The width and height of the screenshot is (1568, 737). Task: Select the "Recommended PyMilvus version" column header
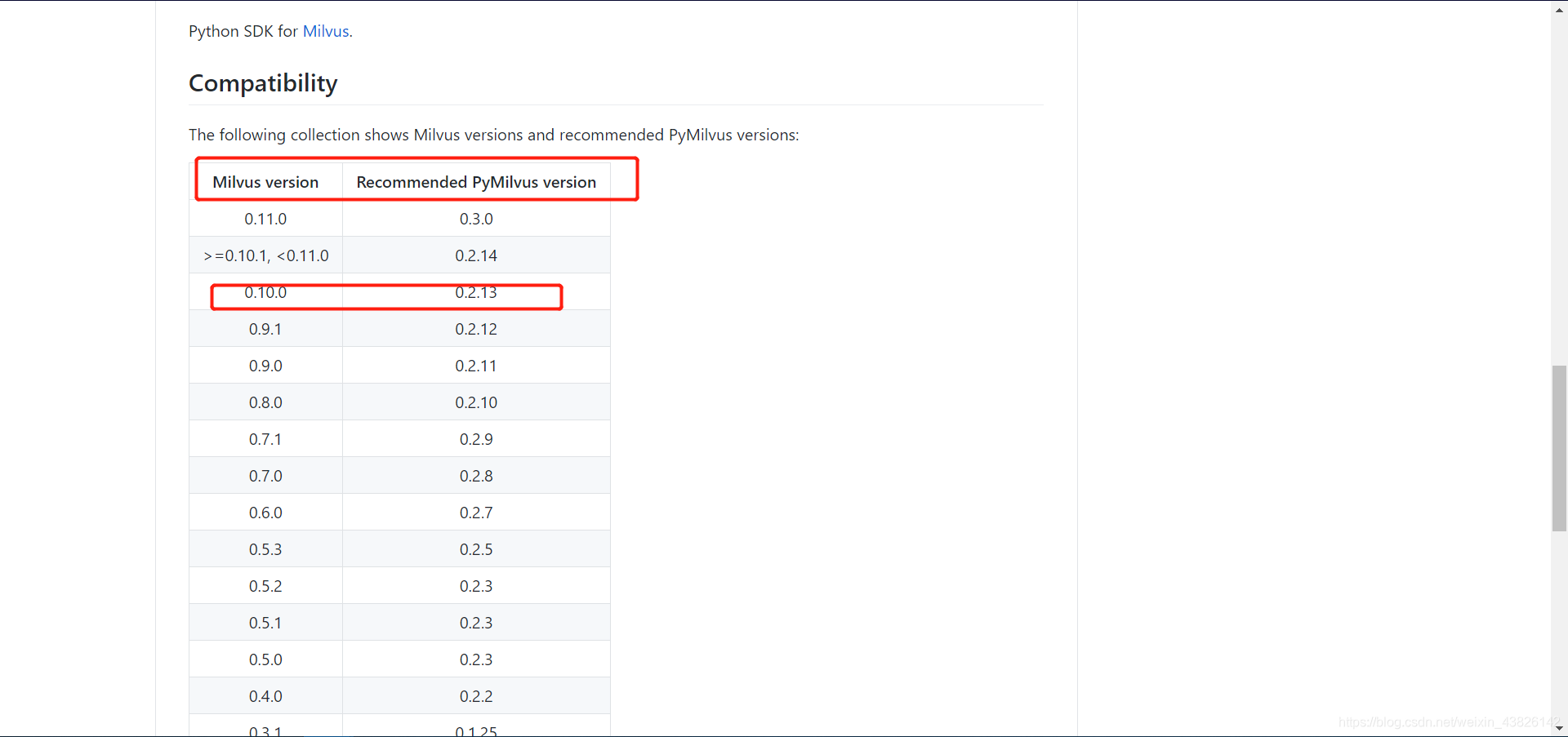coord(476,182)
